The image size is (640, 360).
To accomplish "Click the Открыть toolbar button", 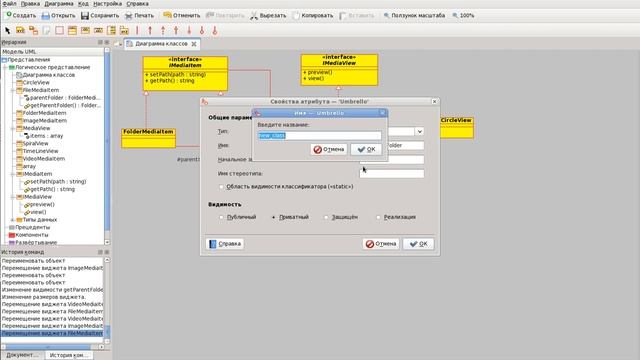I will 59,16.
